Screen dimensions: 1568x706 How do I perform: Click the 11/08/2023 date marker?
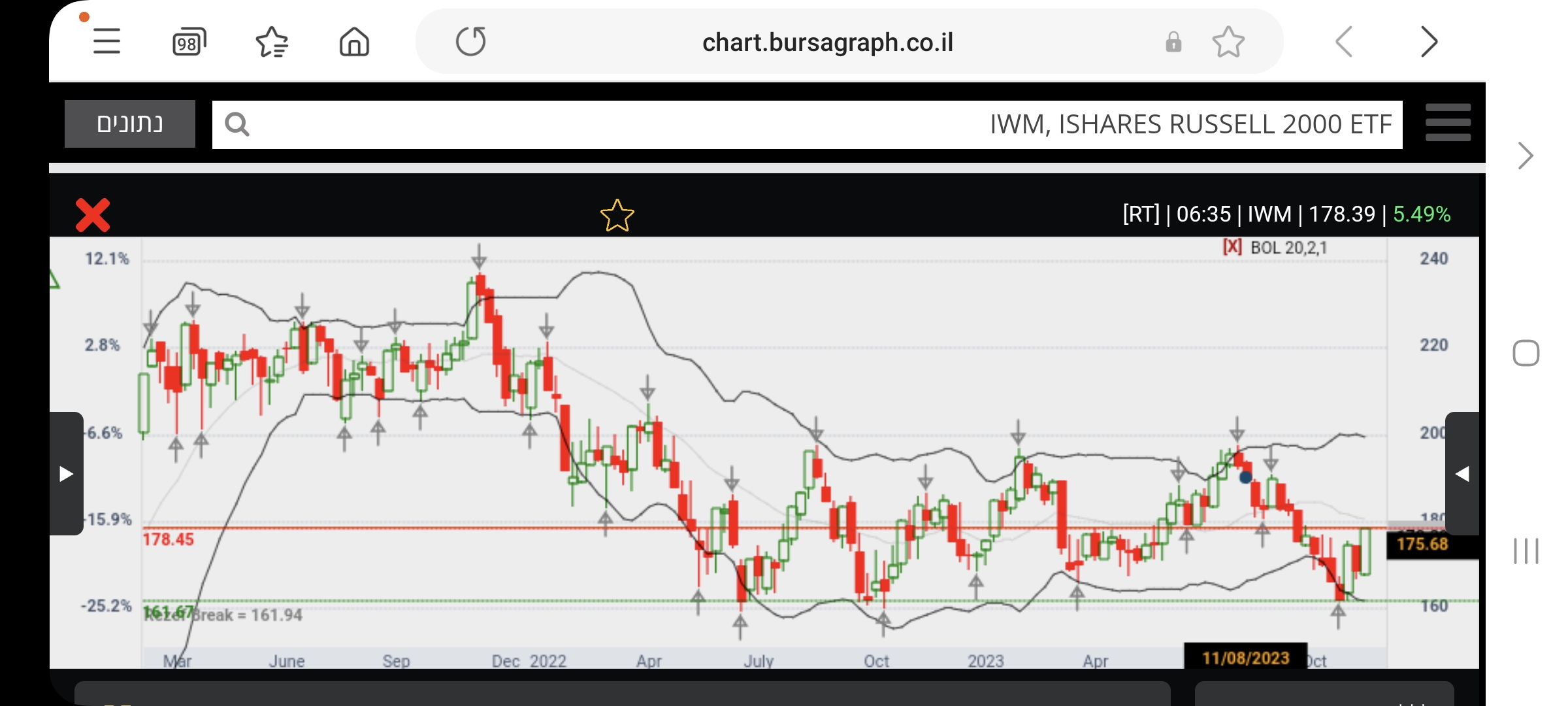pyautogui.click(x=1245, y=657)
